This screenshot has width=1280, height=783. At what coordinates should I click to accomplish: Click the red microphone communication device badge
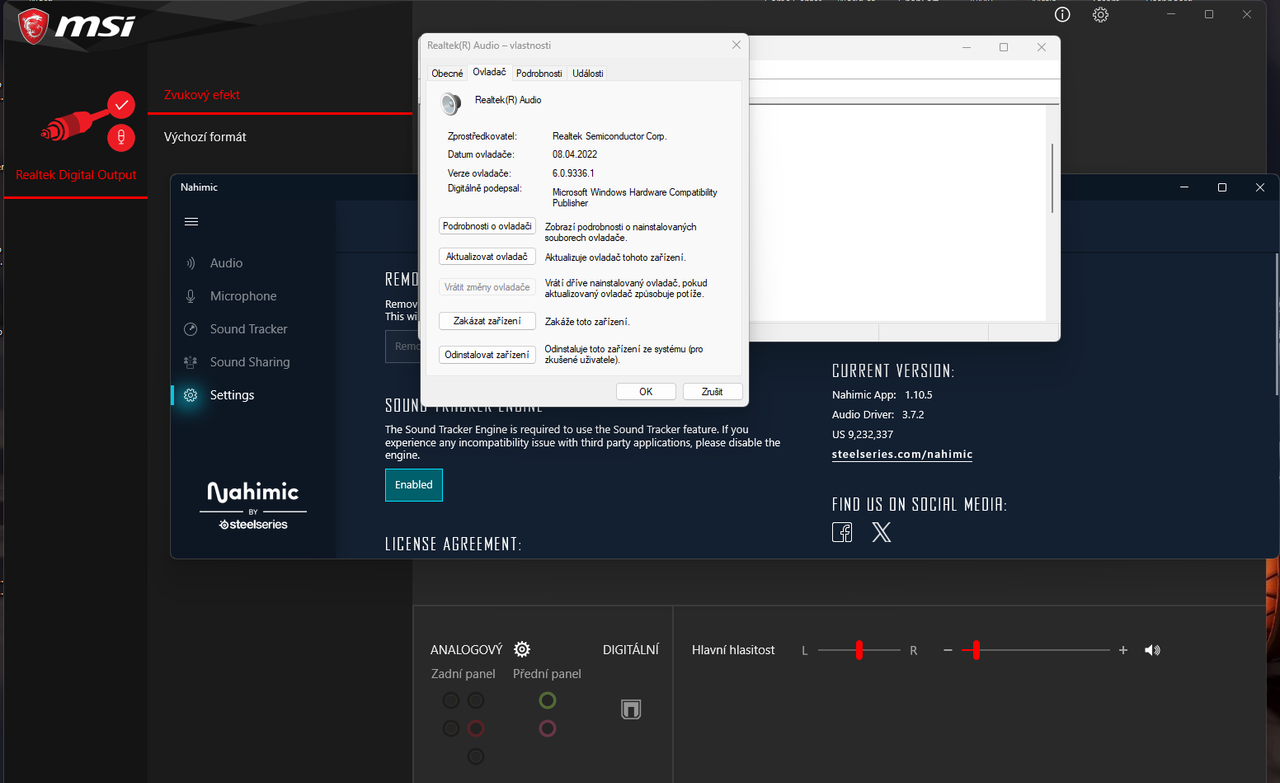click(x=121, y=137)
